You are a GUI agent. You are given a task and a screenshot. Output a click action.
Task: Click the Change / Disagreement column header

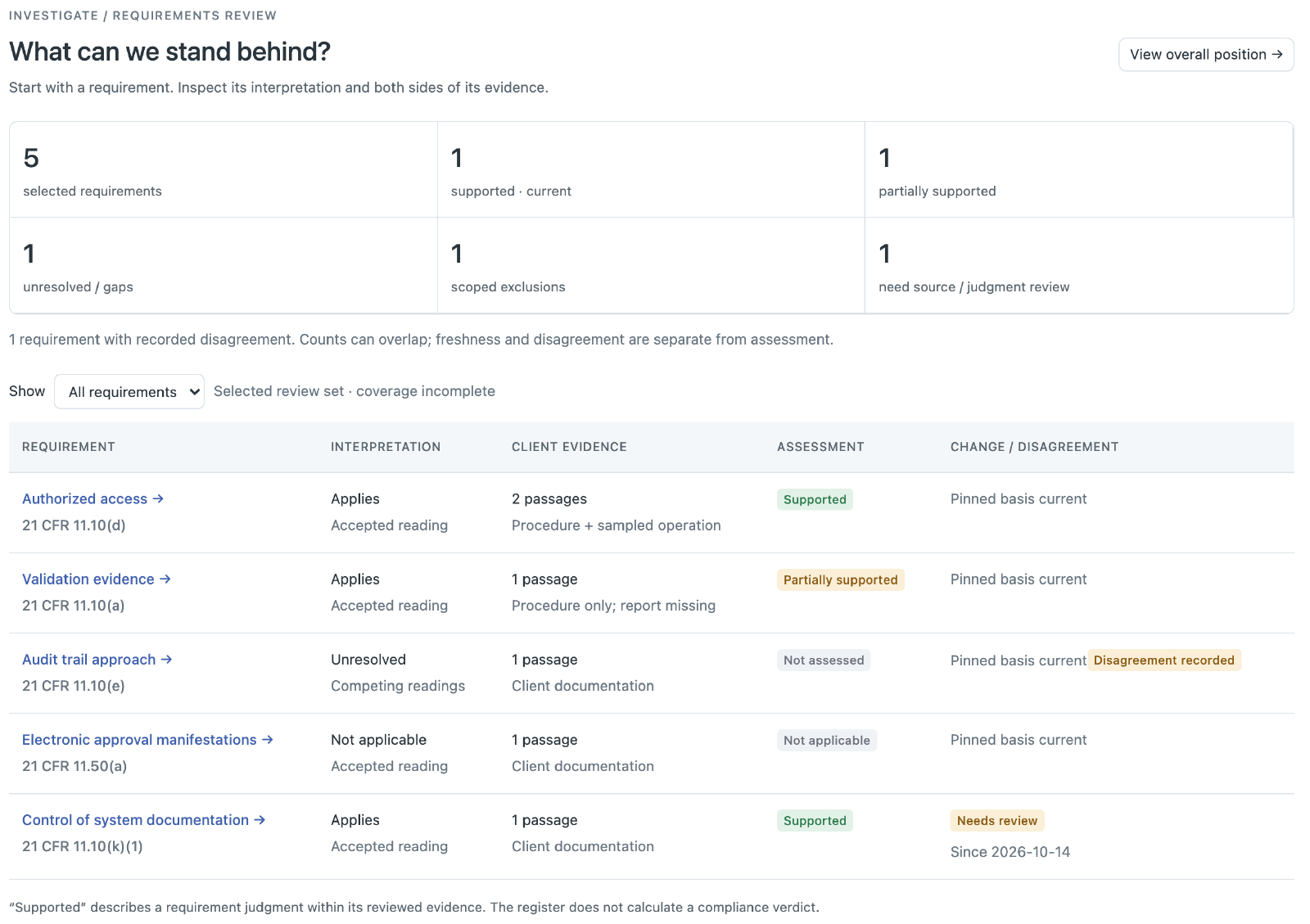1034,447
